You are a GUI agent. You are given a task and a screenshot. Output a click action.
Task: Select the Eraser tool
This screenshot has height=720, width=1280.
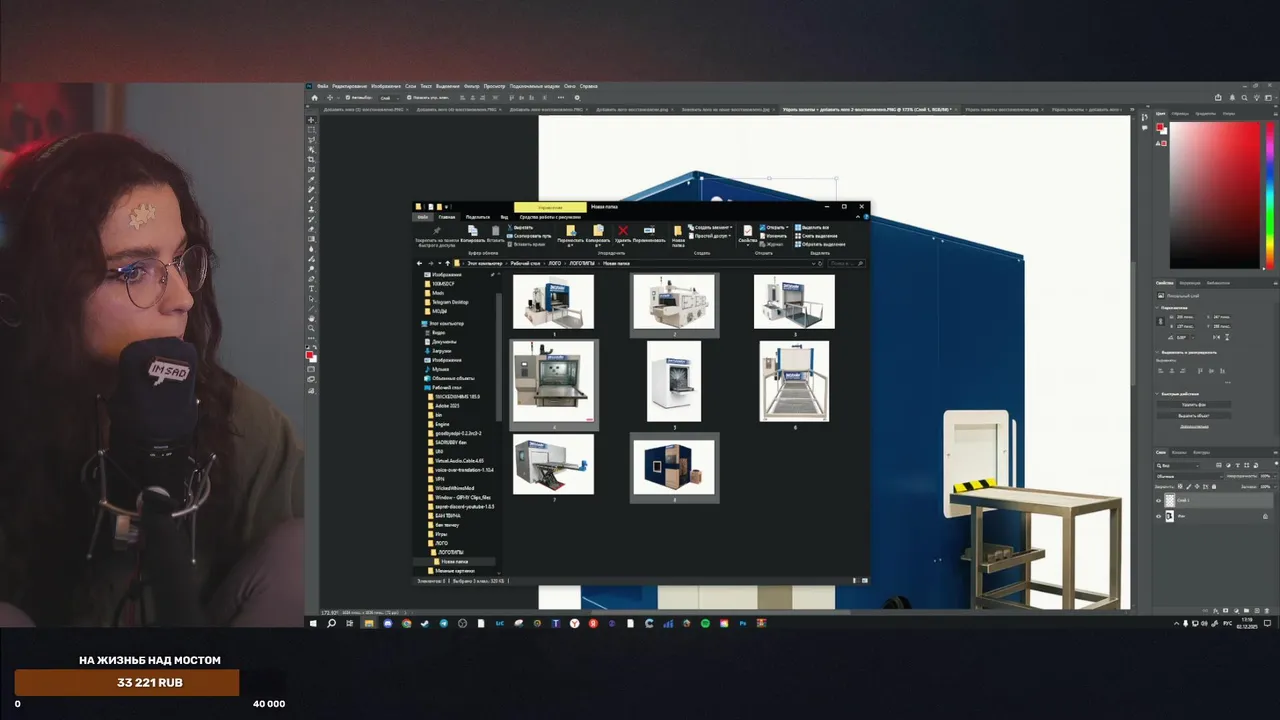(312, 229)
